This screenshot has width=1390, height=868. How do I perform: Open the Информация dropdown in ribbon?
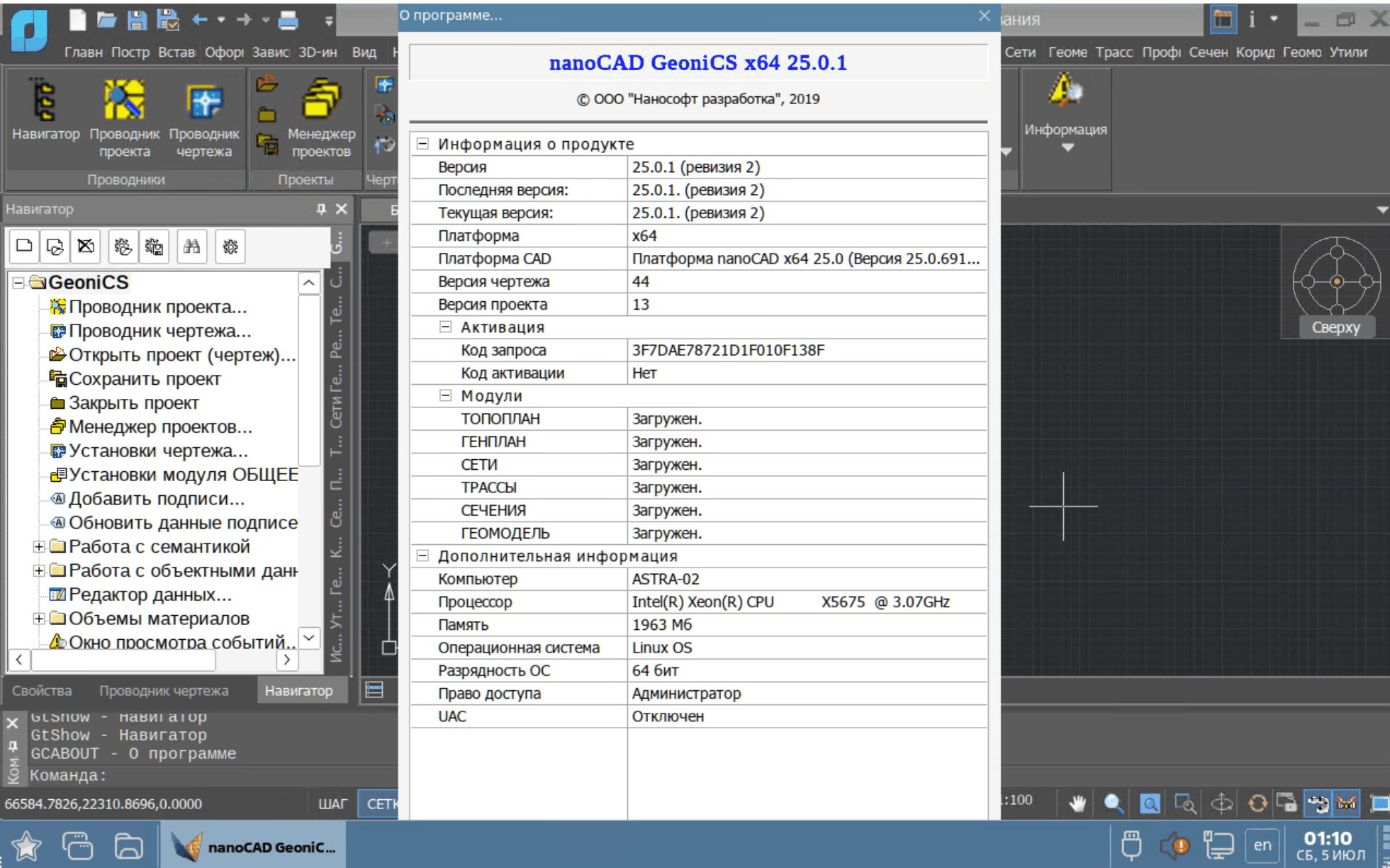coord(1067,147)
